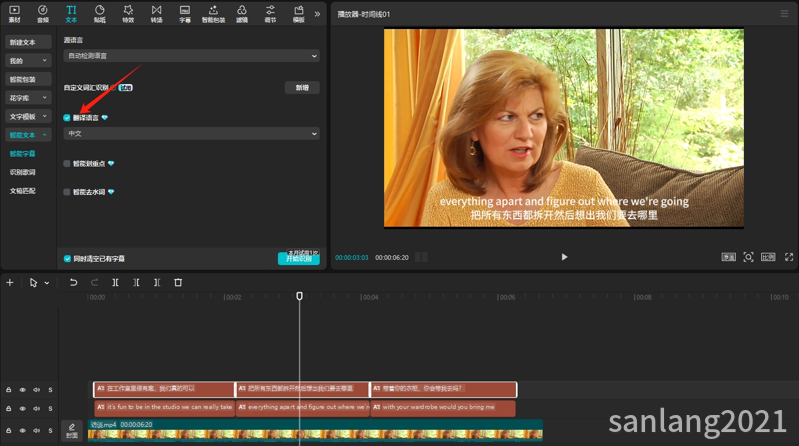
Task: Select 文稿匹配 sidebar item
Action: point(22,191)
